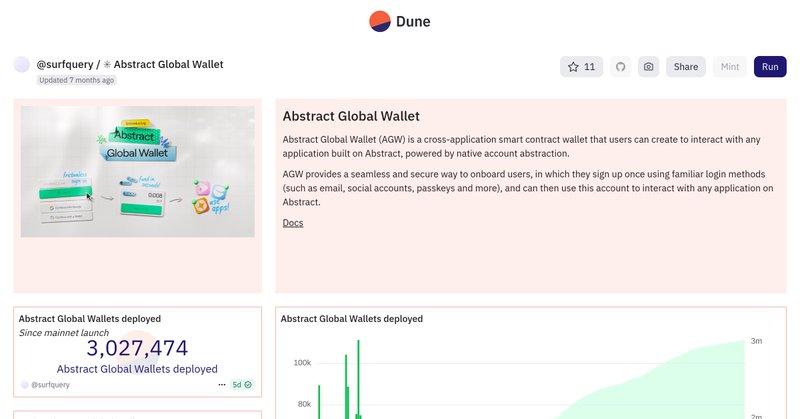Click the Share button
The height and width of the screenshot is (419, 800).
[x=686, y=67]
